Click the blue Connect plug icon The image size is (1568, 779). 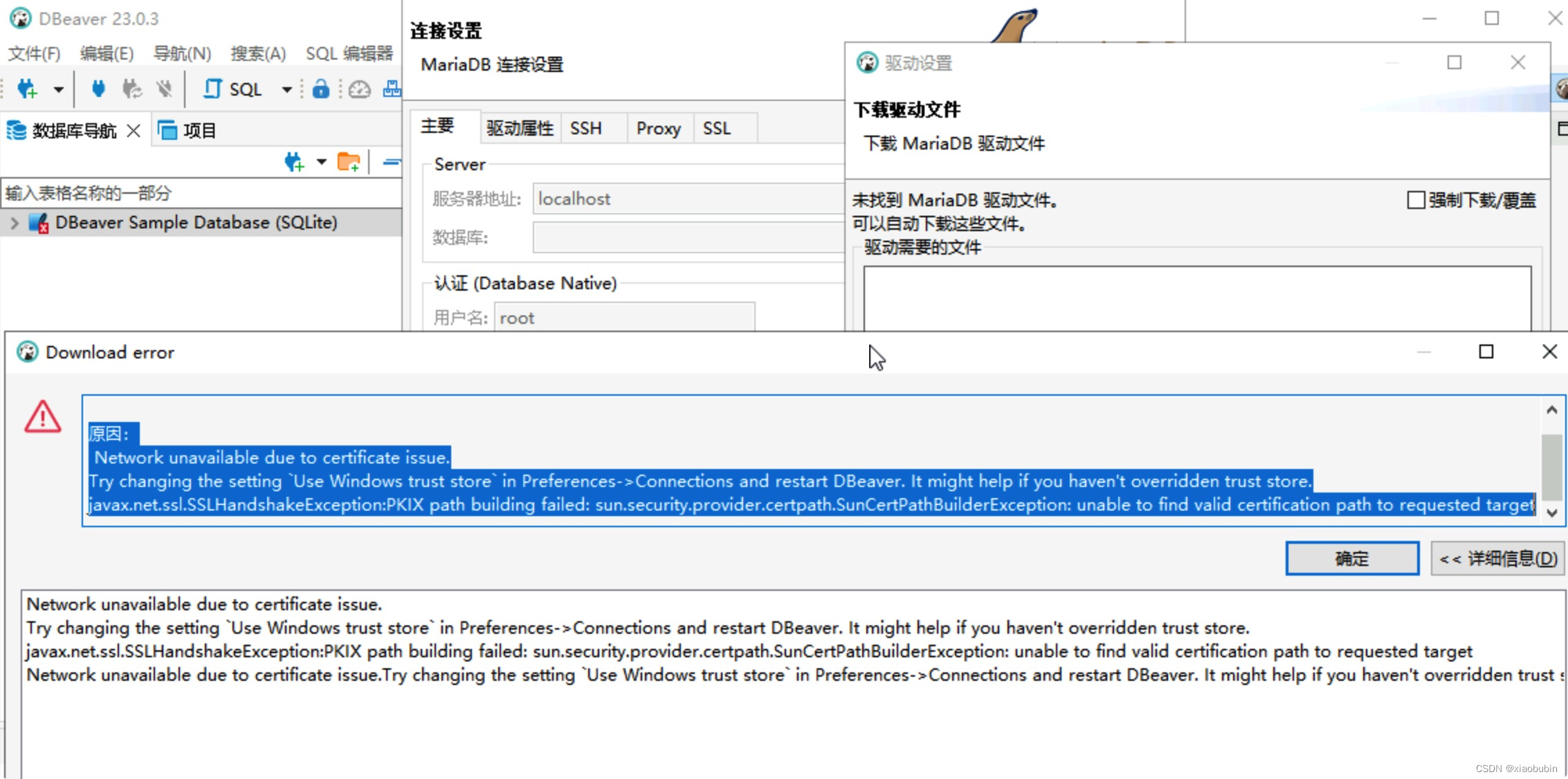(98, 89)
